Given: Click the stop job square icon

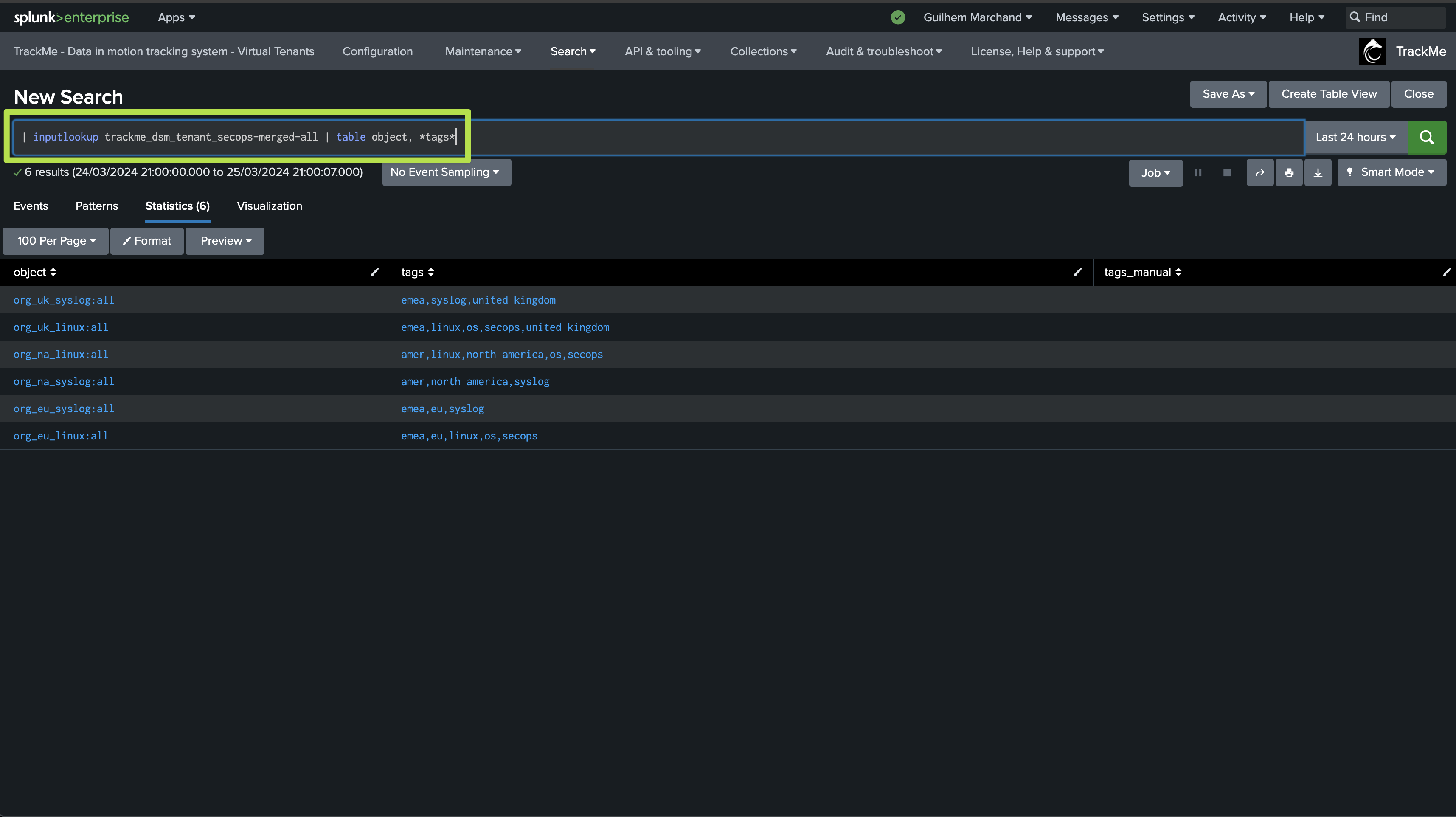Looking at the screenshot, I should pyautogui.click(x=1226, y=173).
